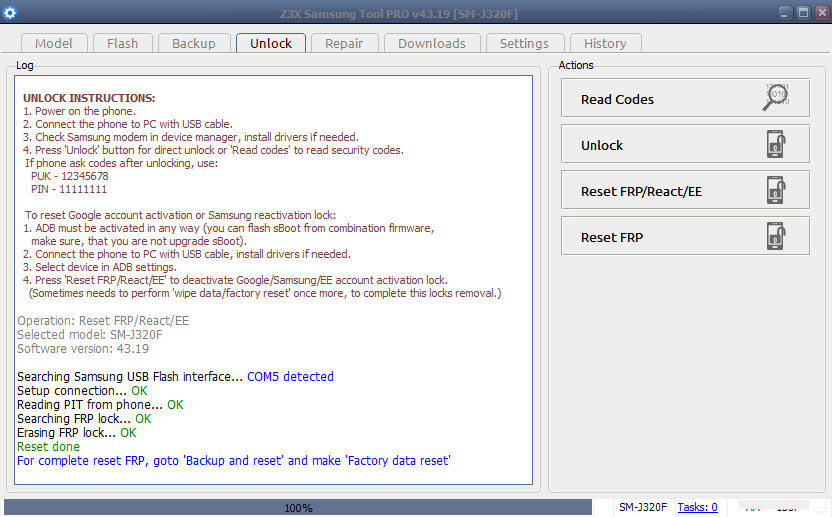
Task: Click the 'UNLOCK INSTRUCTIONS:' heading
Action: [89, 98]
